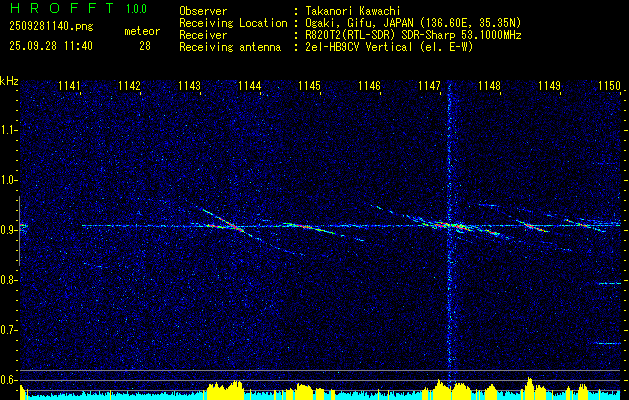Viewport: 629px width, 400px height.
Task: Select the 1143 time axis label
Action: click(189, 86)
